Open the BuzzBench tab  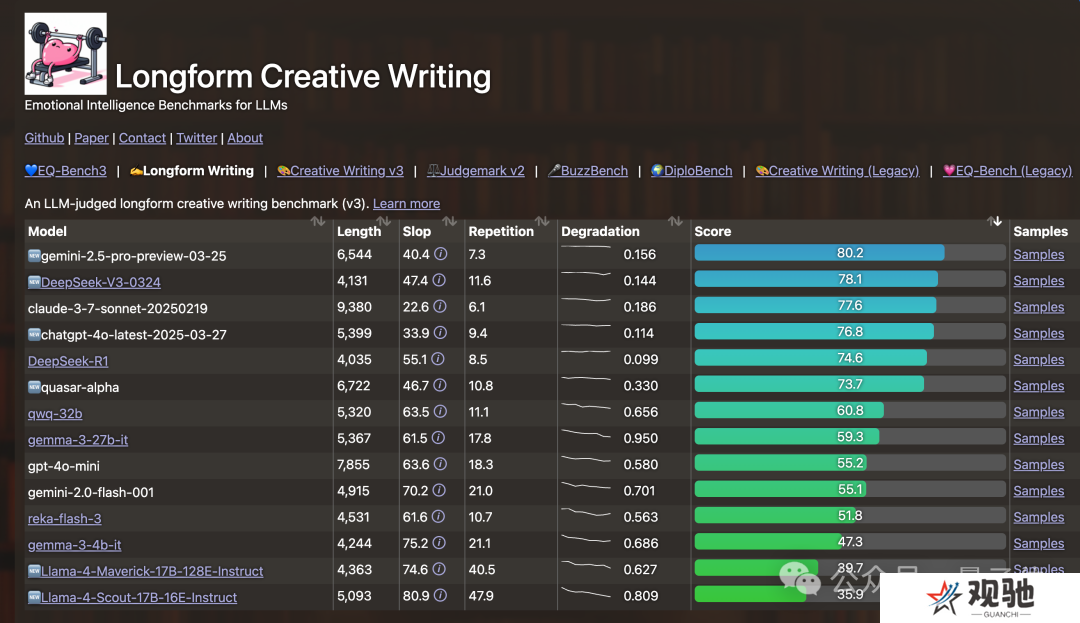tap(588, 171)
